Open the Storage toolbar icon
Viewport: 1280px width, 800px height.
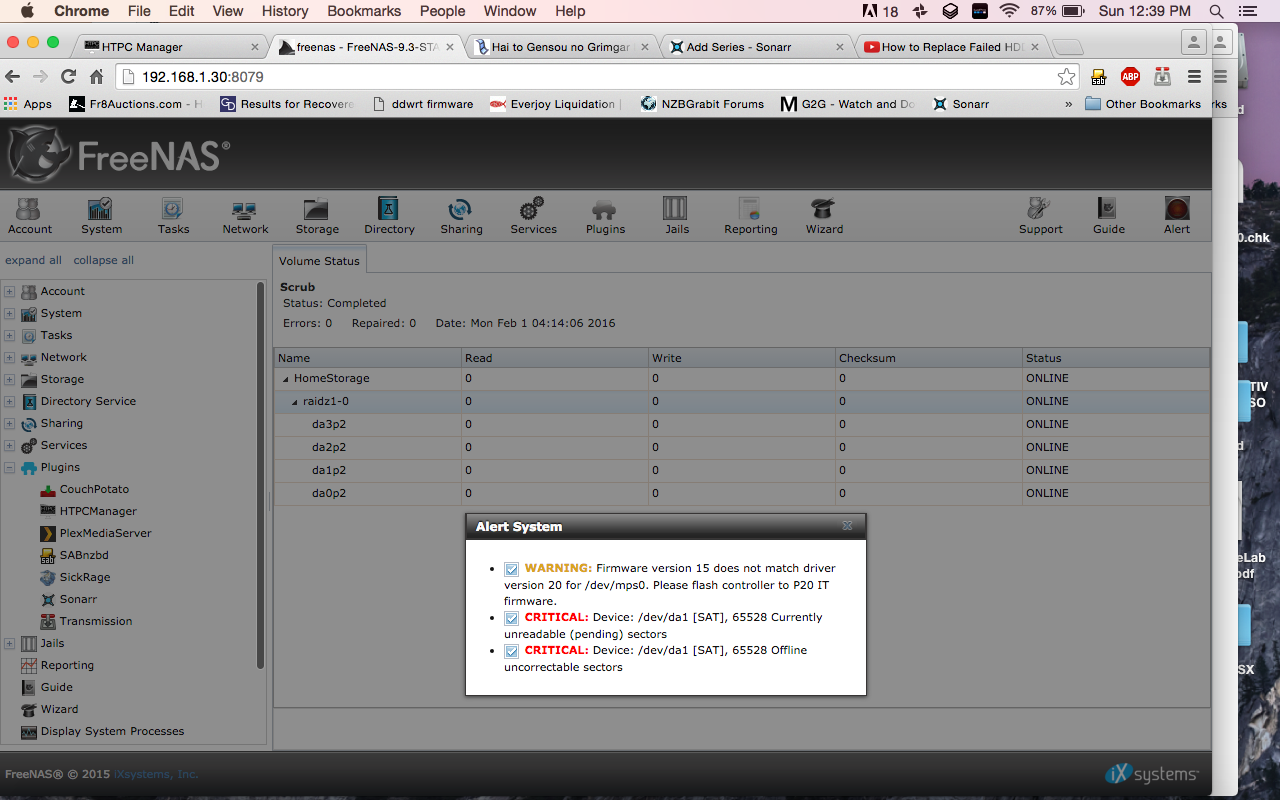coord(317,215)
